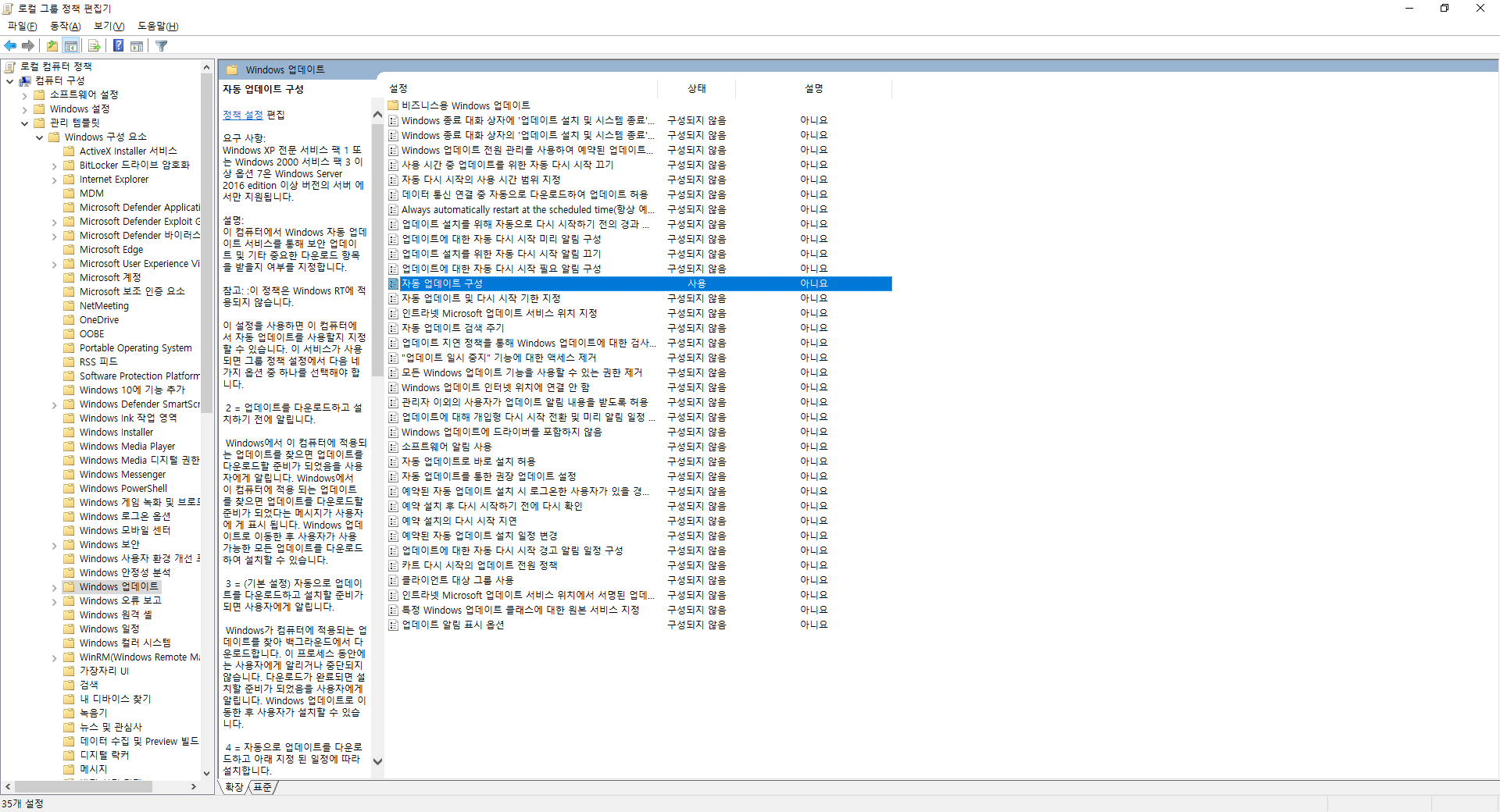Screen dimensions: 1500x812
Task: Open the 보기(V) menu
Action: (109, 27)
